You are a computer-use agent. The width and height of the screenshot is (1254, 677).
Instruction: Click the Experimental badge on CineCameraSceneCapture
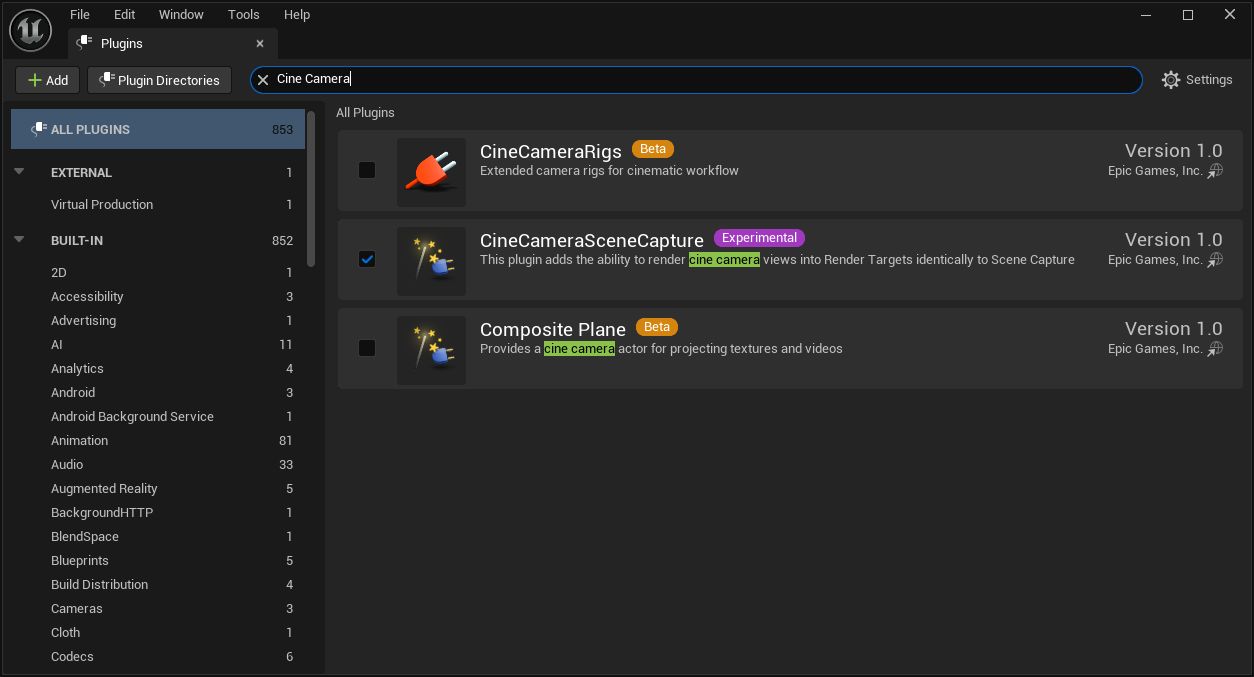[x=759, y=238]
